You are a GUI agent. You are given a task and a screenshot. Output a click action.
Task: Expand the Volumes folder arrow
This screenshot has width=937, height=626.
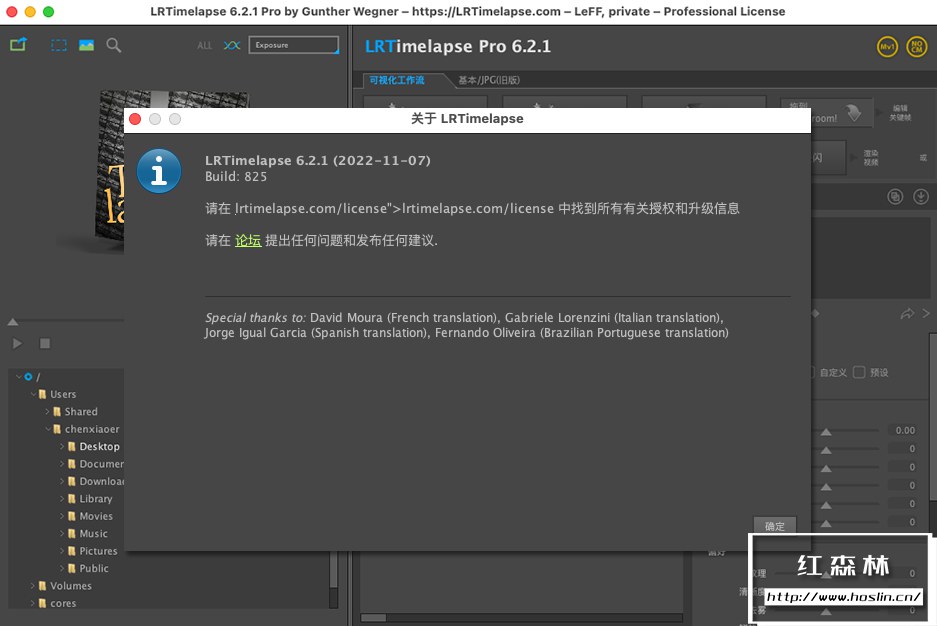(x=33, y=586)
